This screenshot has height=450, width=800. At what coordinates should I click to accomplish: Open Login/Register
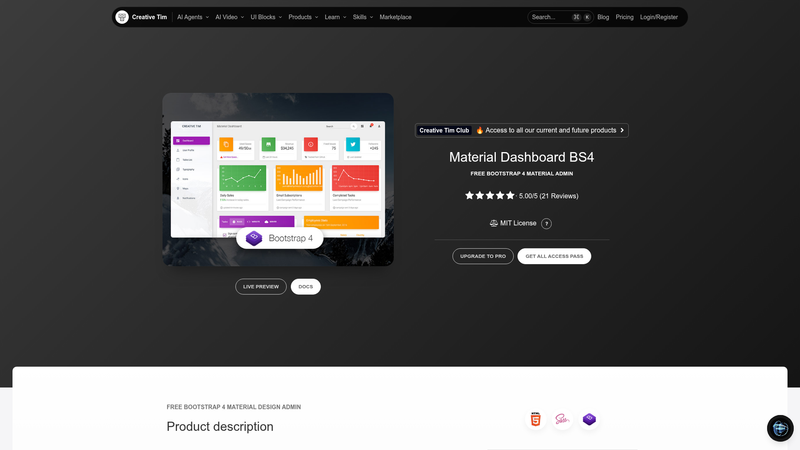point(659,17)
